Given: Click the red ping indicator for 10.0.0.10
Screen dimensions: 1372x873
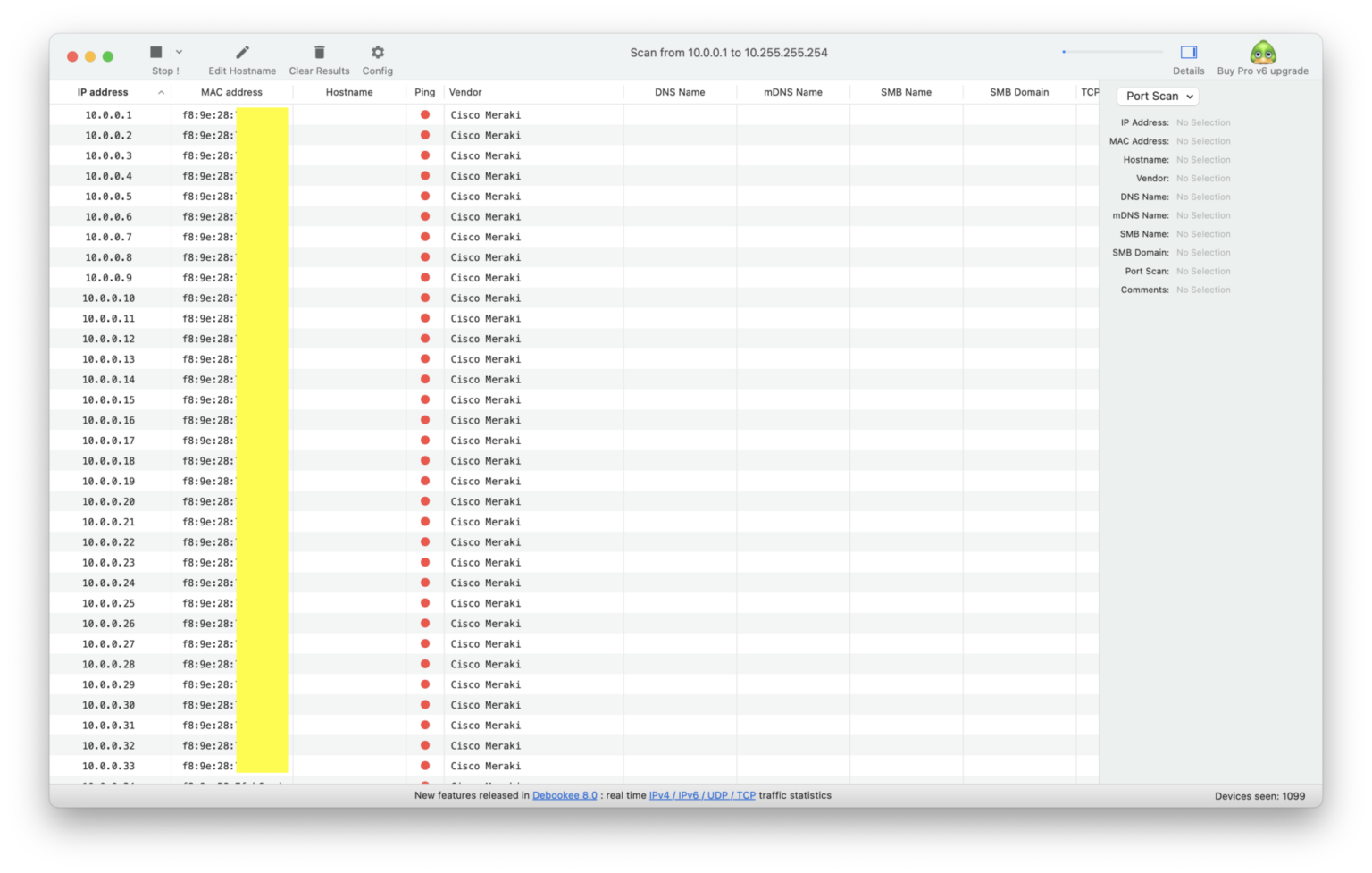Looking at the screenshot, I should click(x=425, y=298).
